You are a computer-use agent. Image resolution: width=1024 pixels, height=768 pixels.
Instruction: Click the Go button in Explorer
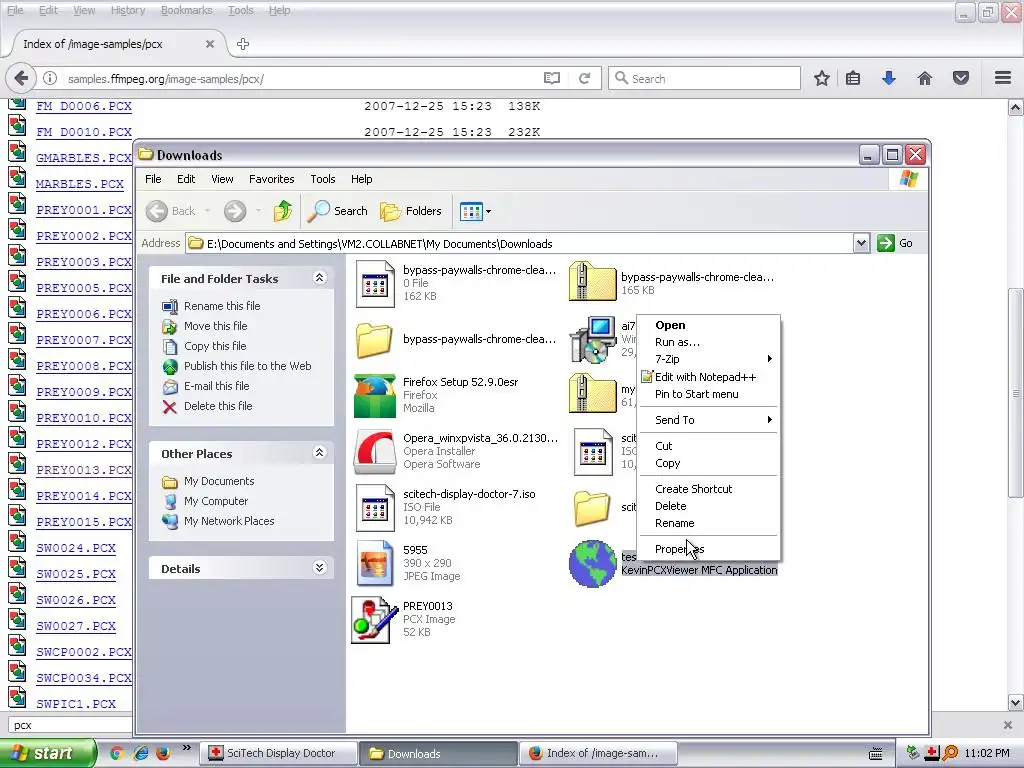tap(896, 243)
